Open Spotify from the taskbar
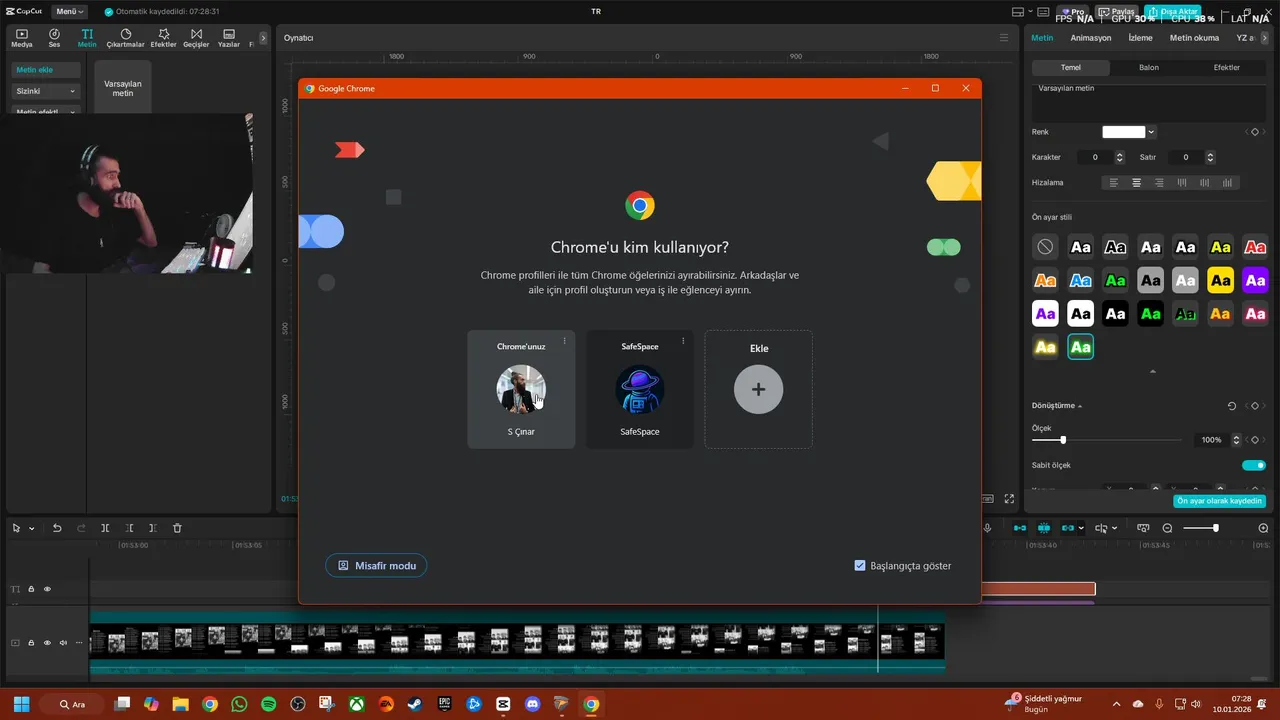This screenshot has height=720, width=1280. tap(268, 704)
